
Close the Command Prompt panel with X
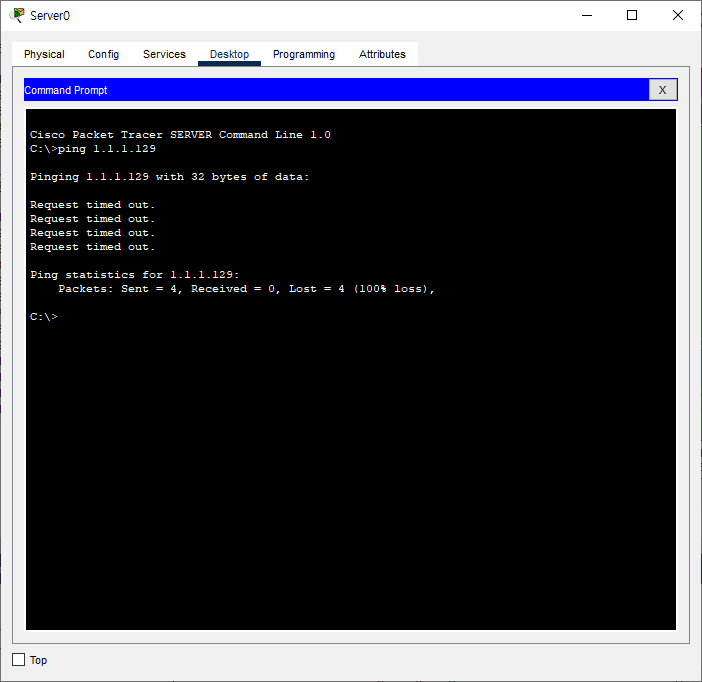[663, 90]
